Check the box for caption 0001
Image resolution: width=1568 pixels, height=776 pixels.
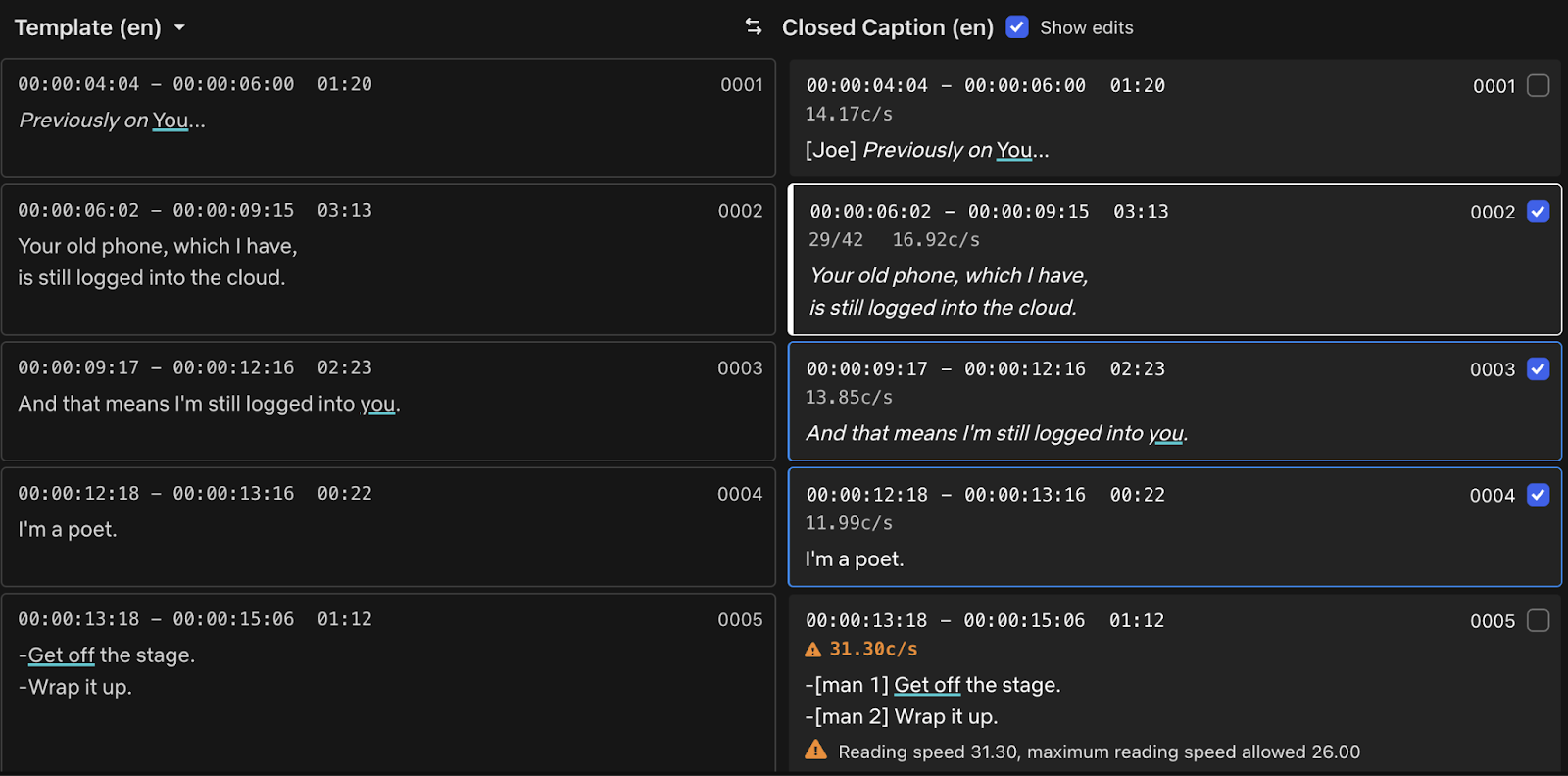coord(1538,86)
